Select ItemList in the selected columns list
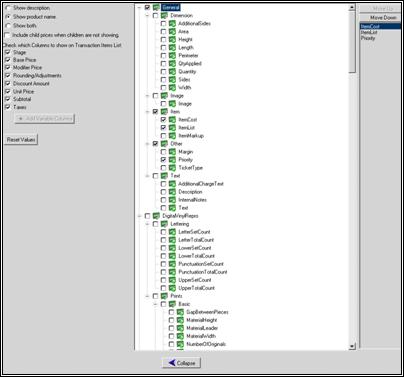The height and width of the screenshot is (377, 404). pyautogui.click(x=380, y=32)
